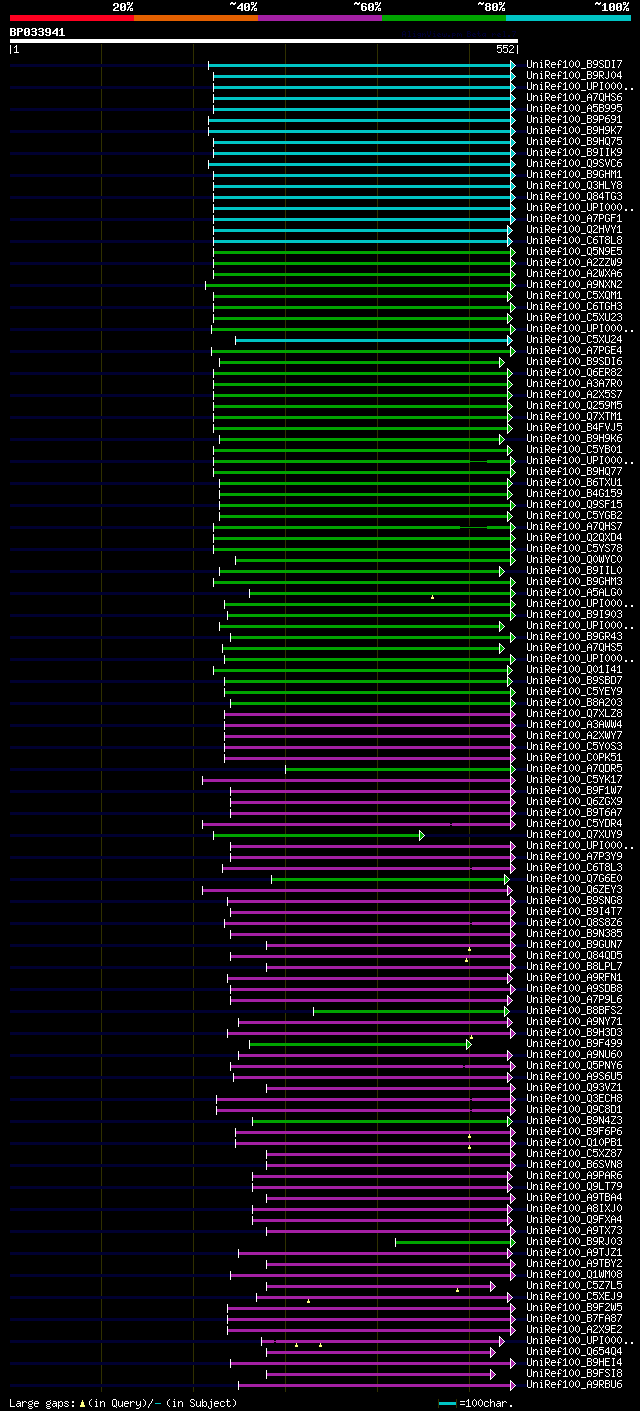Open hit UniRef100_A7QHS6
Image resolution: width=640 pixels, height=1411 pixels.
(574, 97)
